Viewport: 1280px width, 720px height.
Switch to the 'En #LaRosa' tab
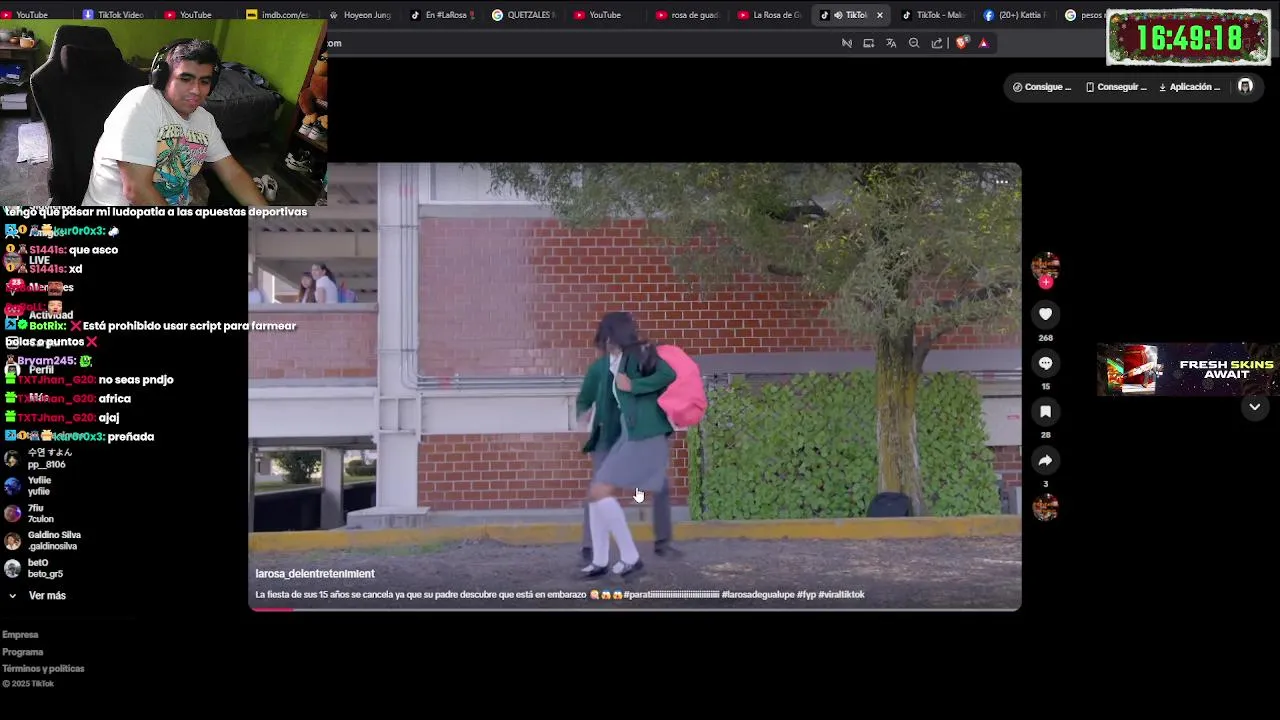[441, 15]
